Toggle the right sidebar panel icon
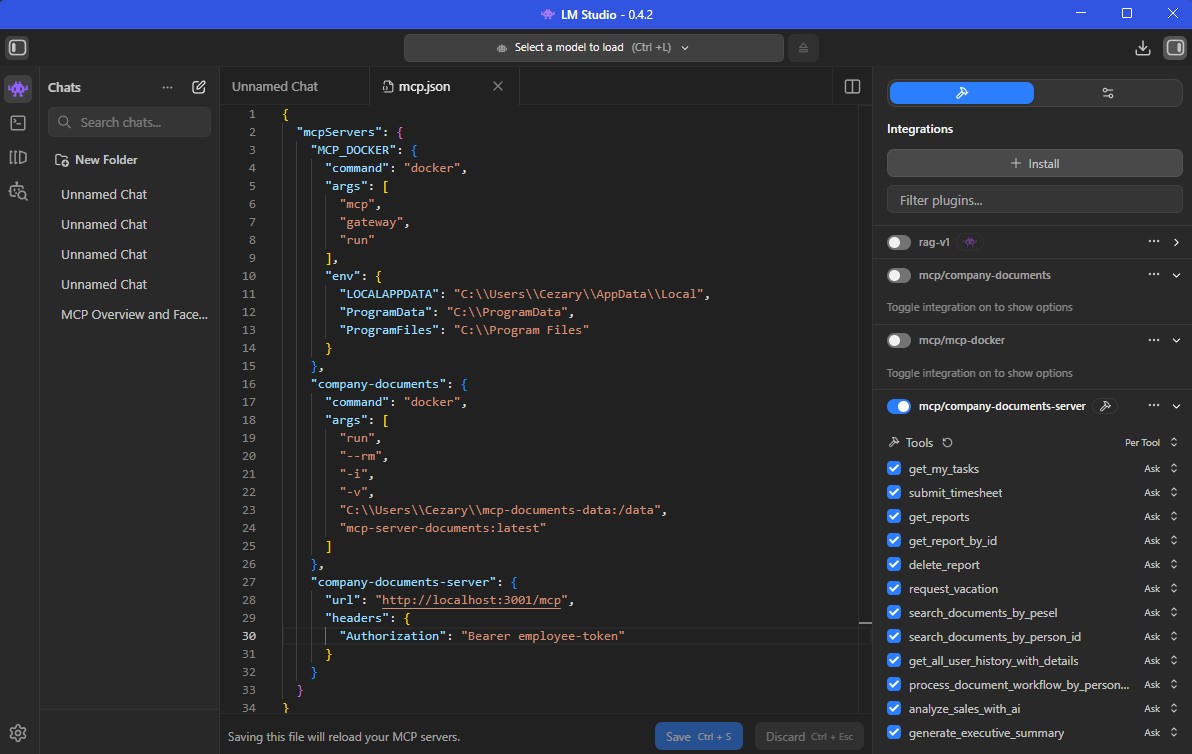The image size is (1192, 754). click(x=1175, y=48)
